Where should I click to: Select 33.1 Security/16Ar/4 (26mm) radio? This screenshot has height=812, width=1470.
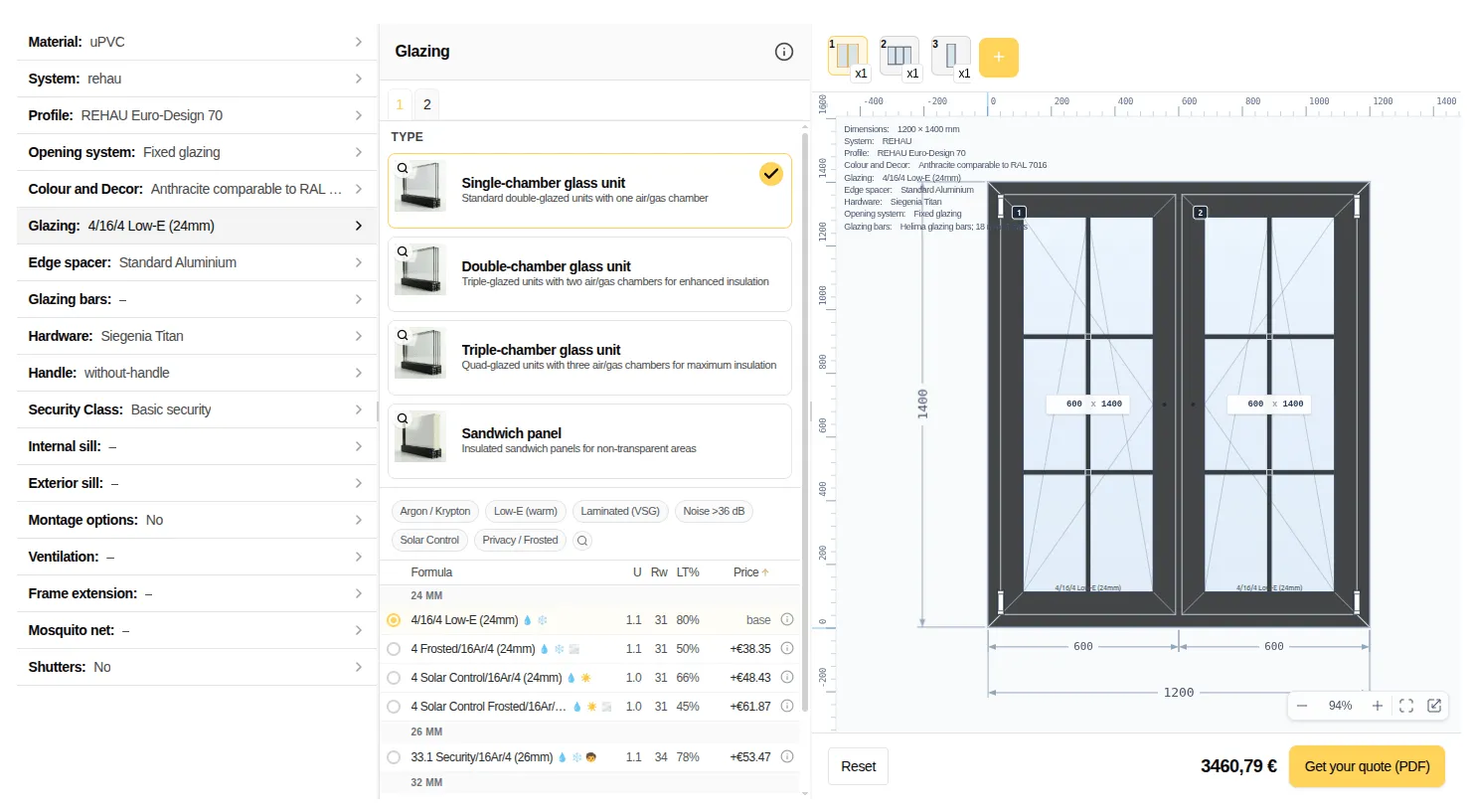(x=394, y=757)
